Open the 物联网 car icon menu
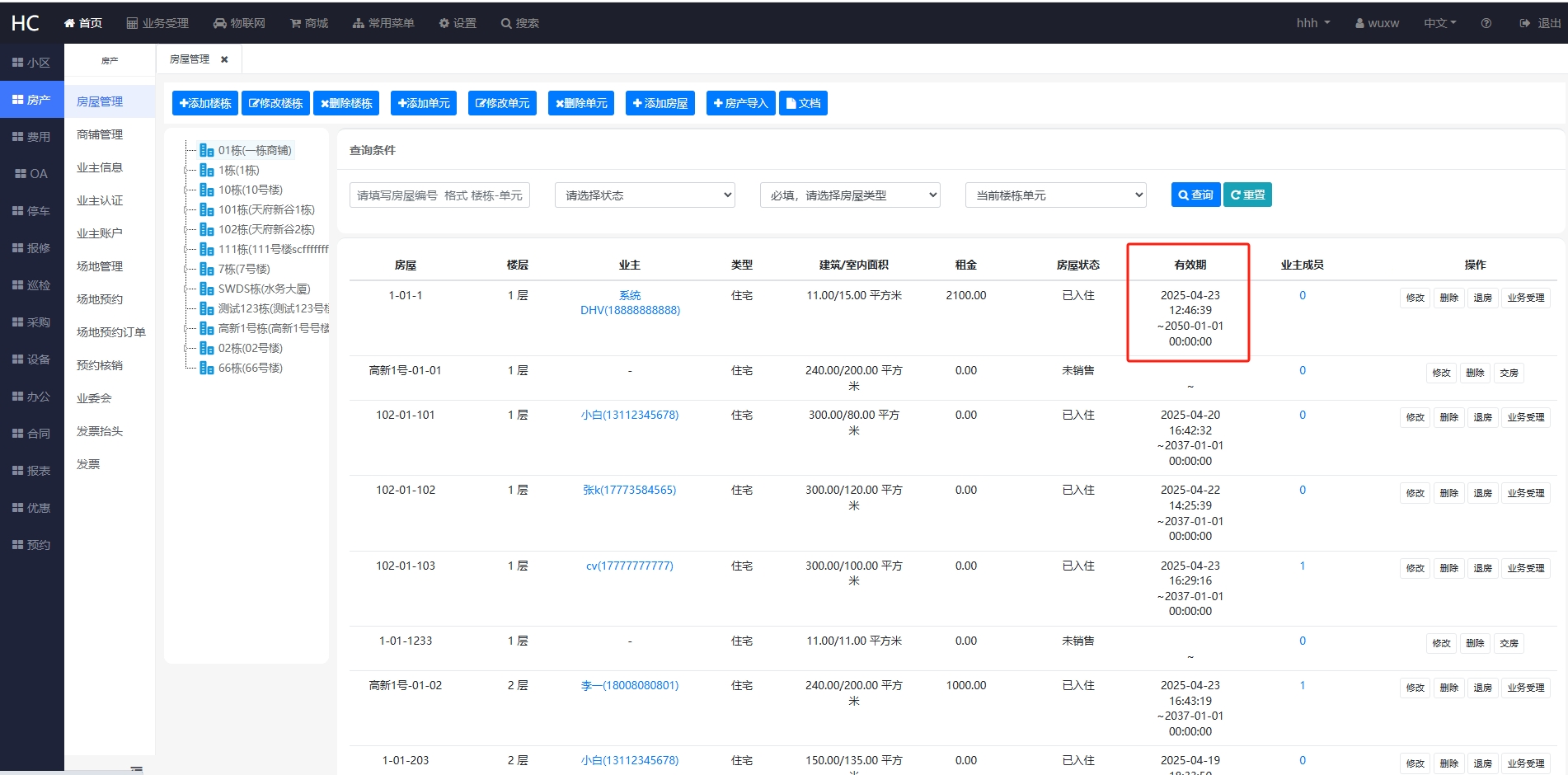 pyautogui.click(x=220, y=23)
